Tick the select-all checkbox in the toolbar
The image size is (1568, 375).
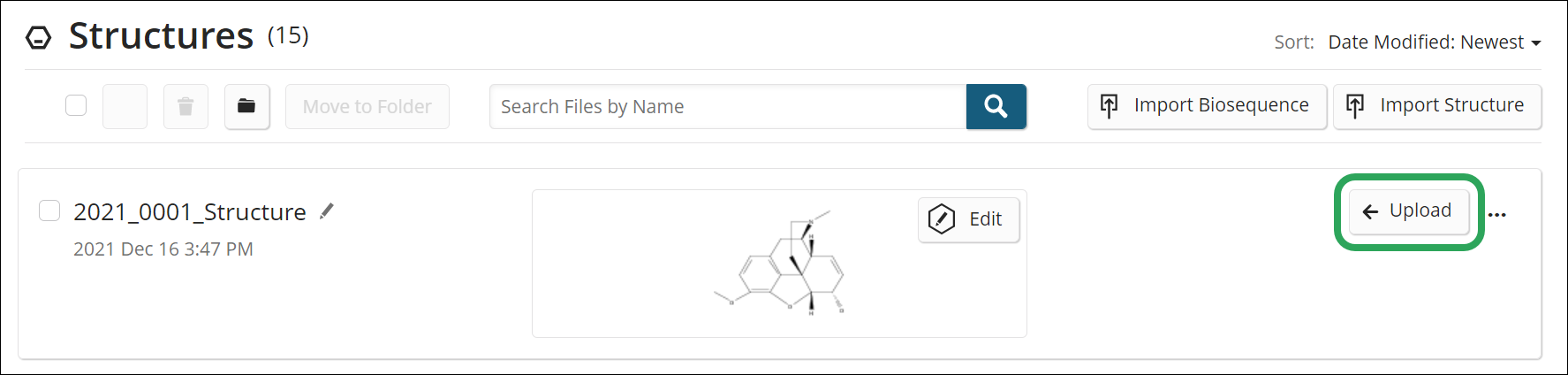click(x=76, y=106)
